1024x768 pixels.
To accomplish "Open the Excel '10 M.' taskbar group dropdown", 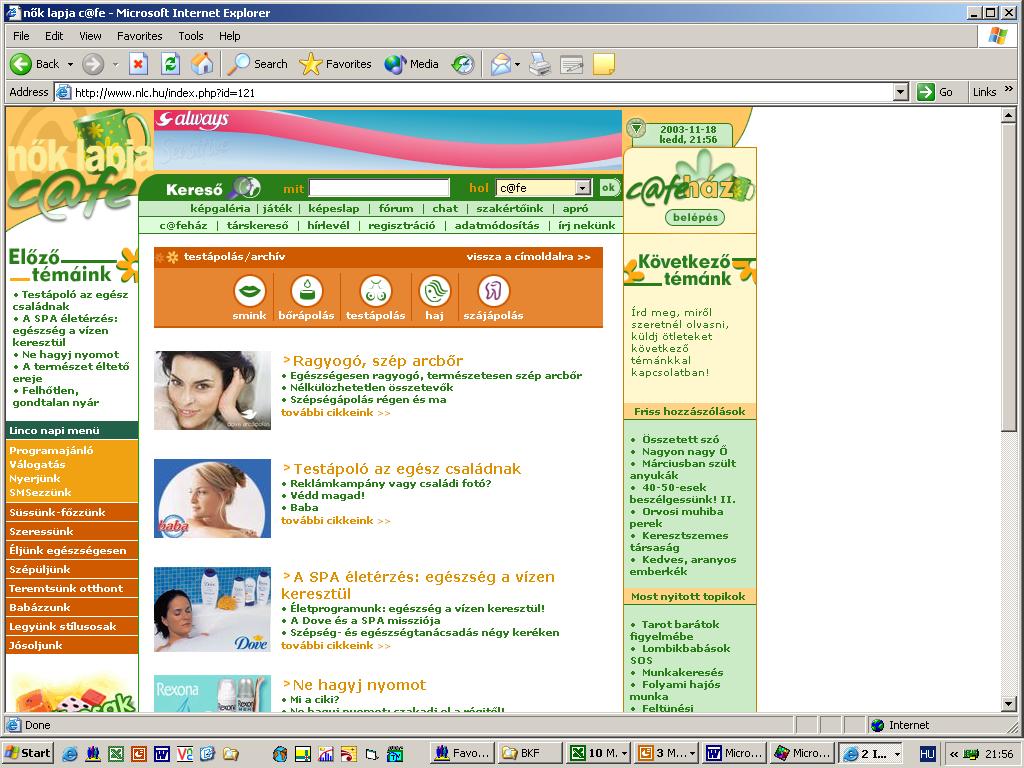I will [x=624, y=754].
